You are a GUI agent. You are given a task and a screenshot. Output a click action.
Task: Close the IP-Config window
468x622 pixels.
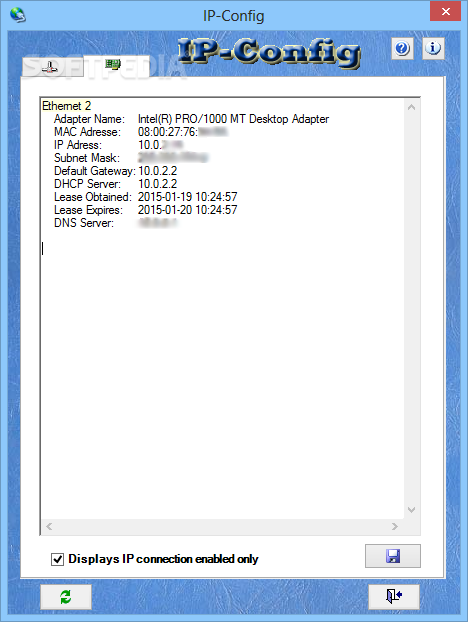click(445, 12)
